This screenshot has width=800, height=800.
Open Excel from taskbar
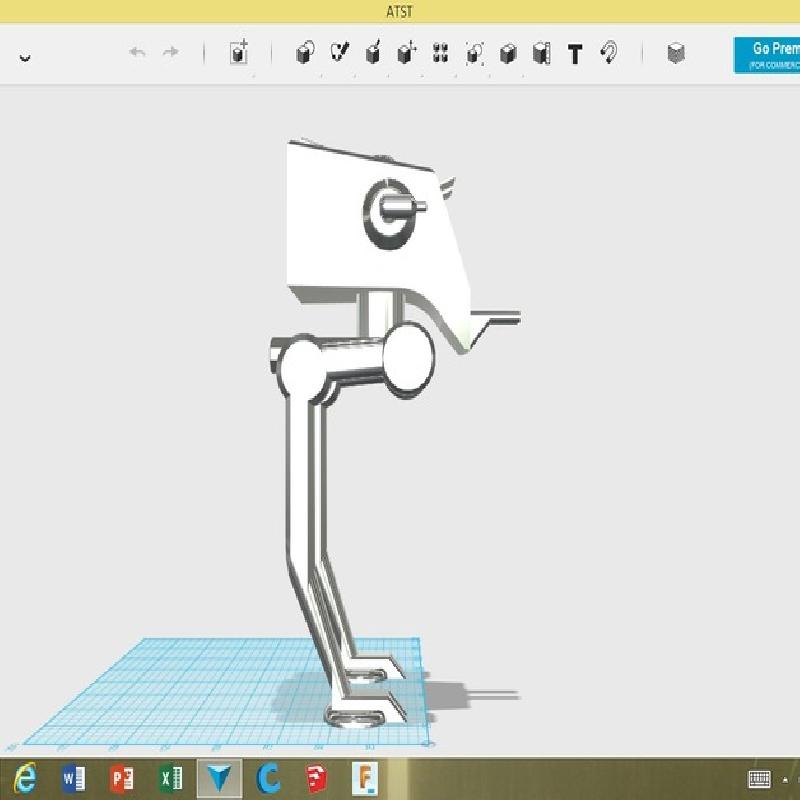point(170,779)
